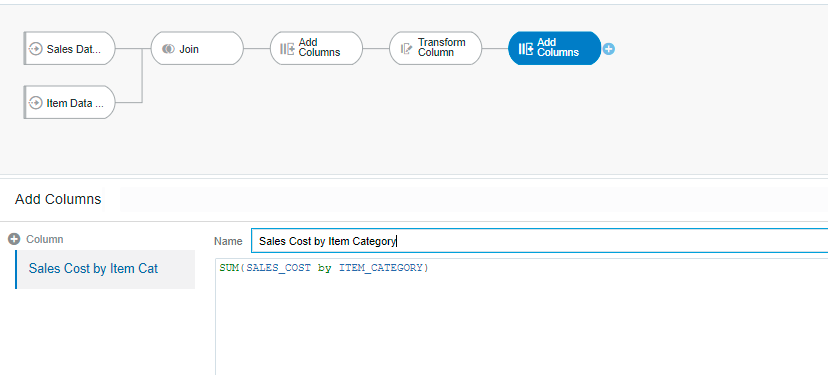Open the Join step
This screenshot has height=375, width=828.
[x=197, y=49]
